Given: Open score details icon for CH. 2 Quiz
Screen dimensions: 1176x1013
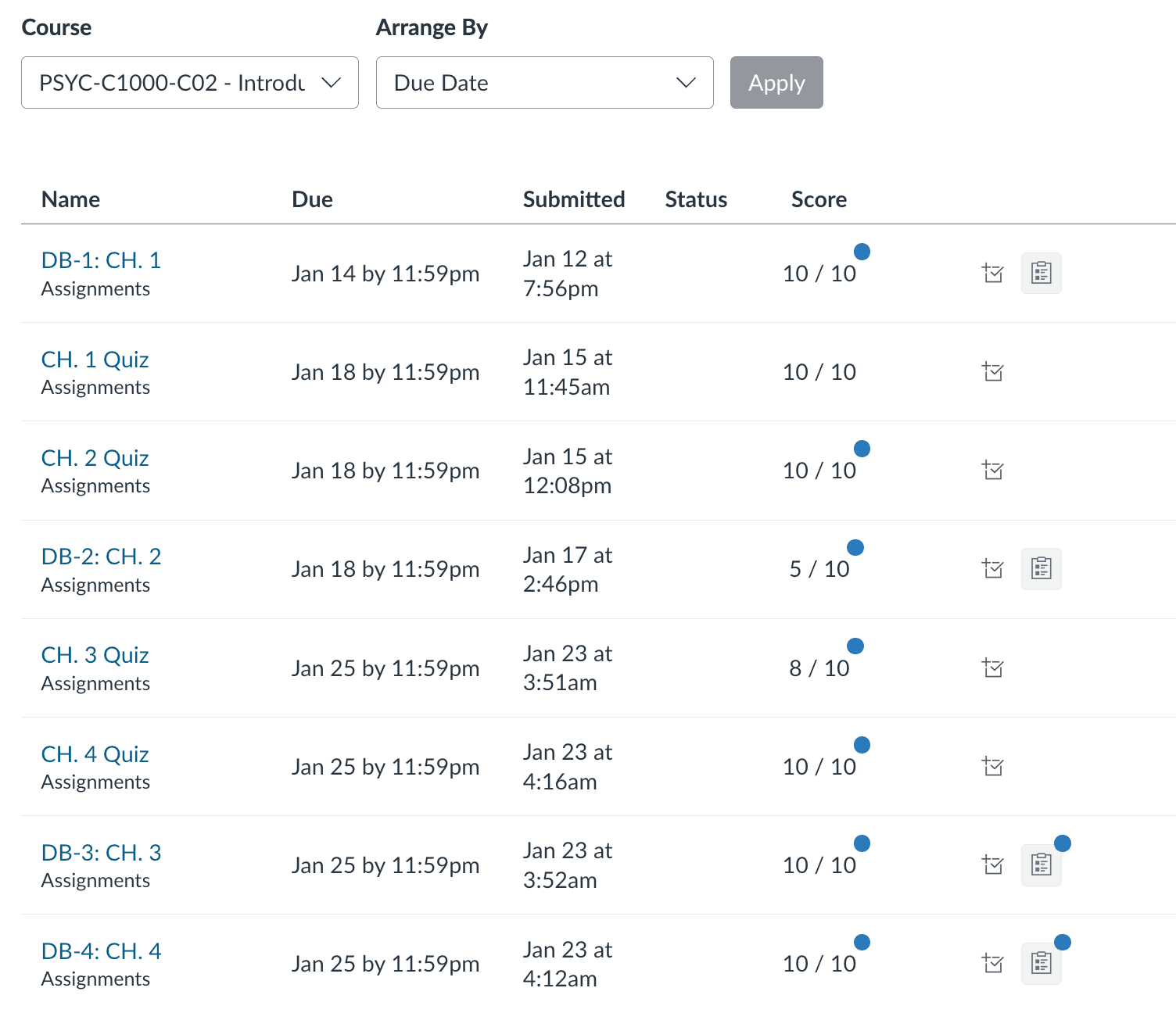Looking at the screenshot, I should coord(992,471).
